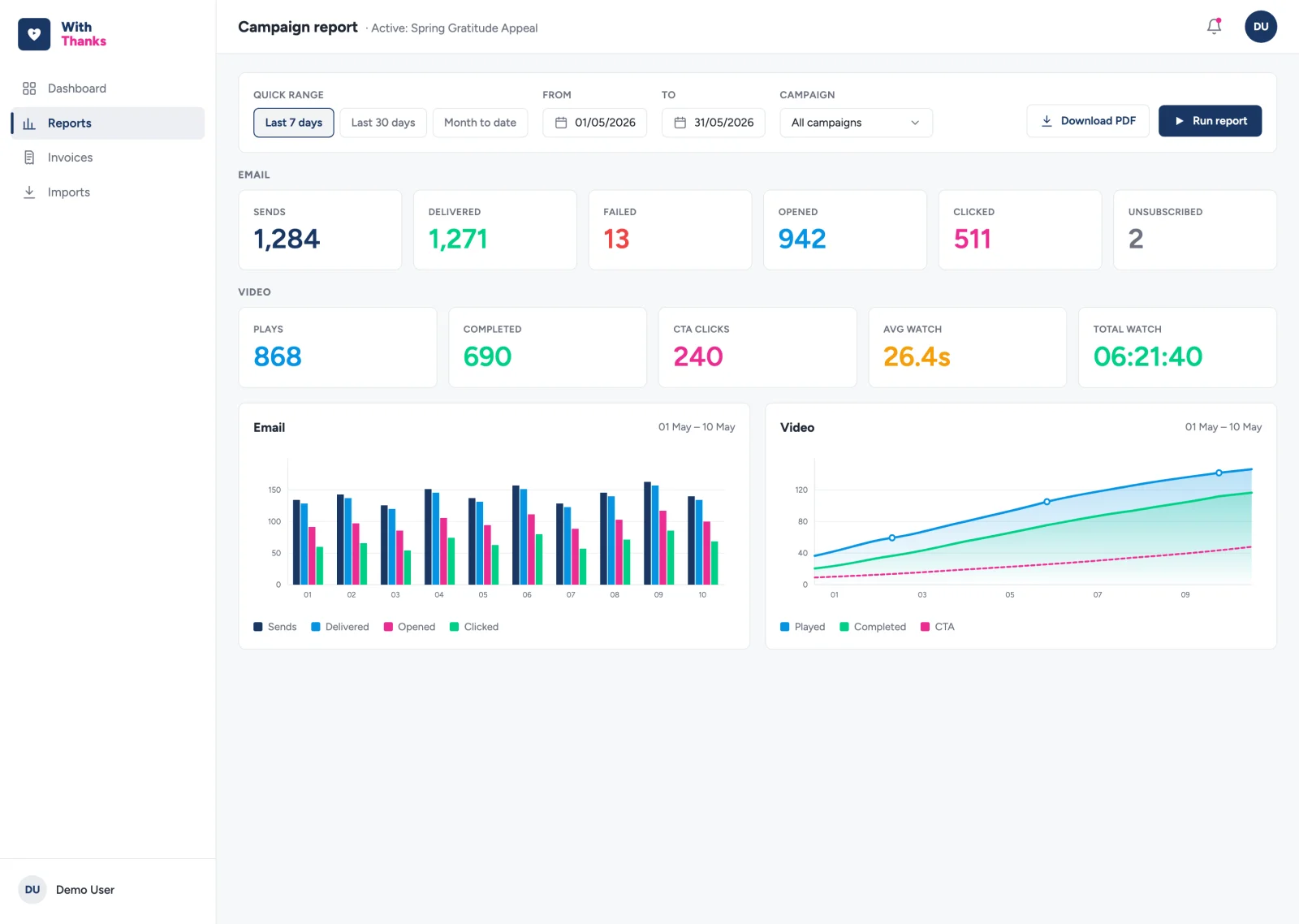Viewport: 1299px width, 924px height.
Task: Click the Imports download arrow icon
Action: [x=29, y=192]
